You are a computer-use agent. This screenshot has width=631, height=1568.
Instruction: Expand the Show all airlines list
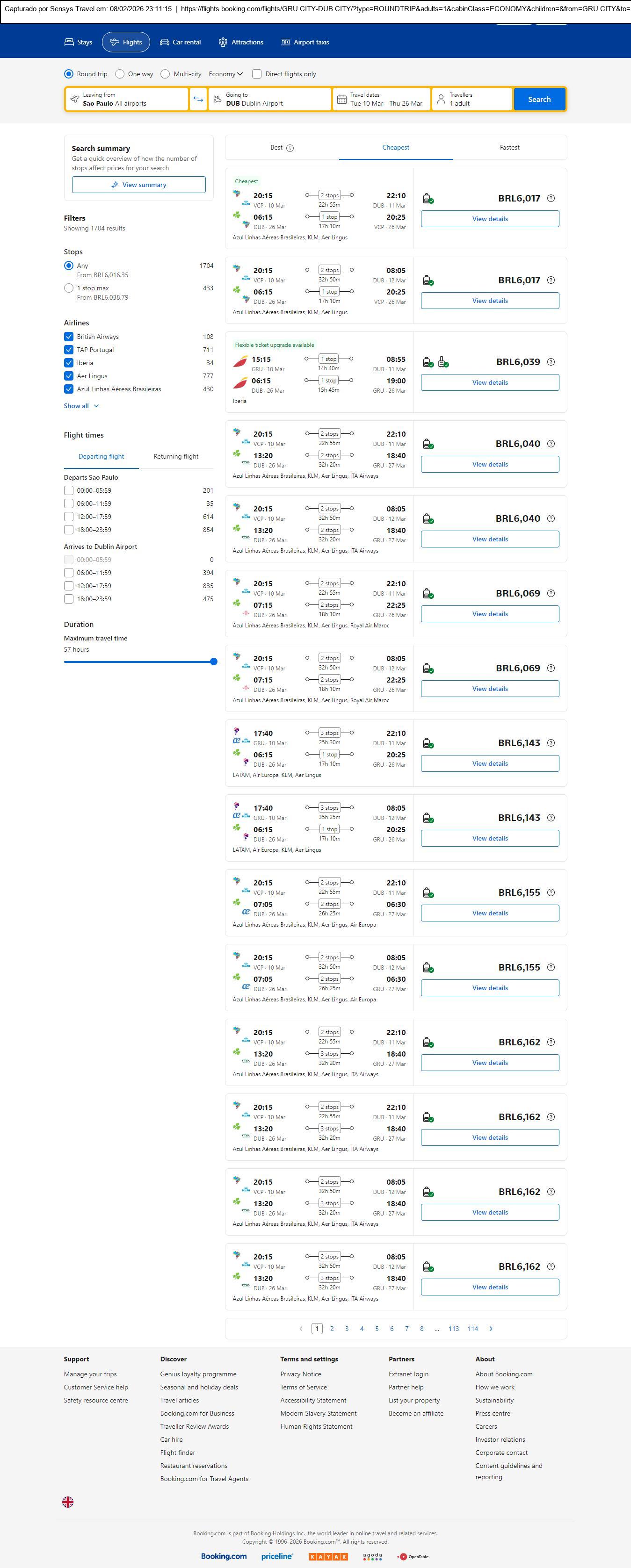pyautogui.click(x=81, y=406)
